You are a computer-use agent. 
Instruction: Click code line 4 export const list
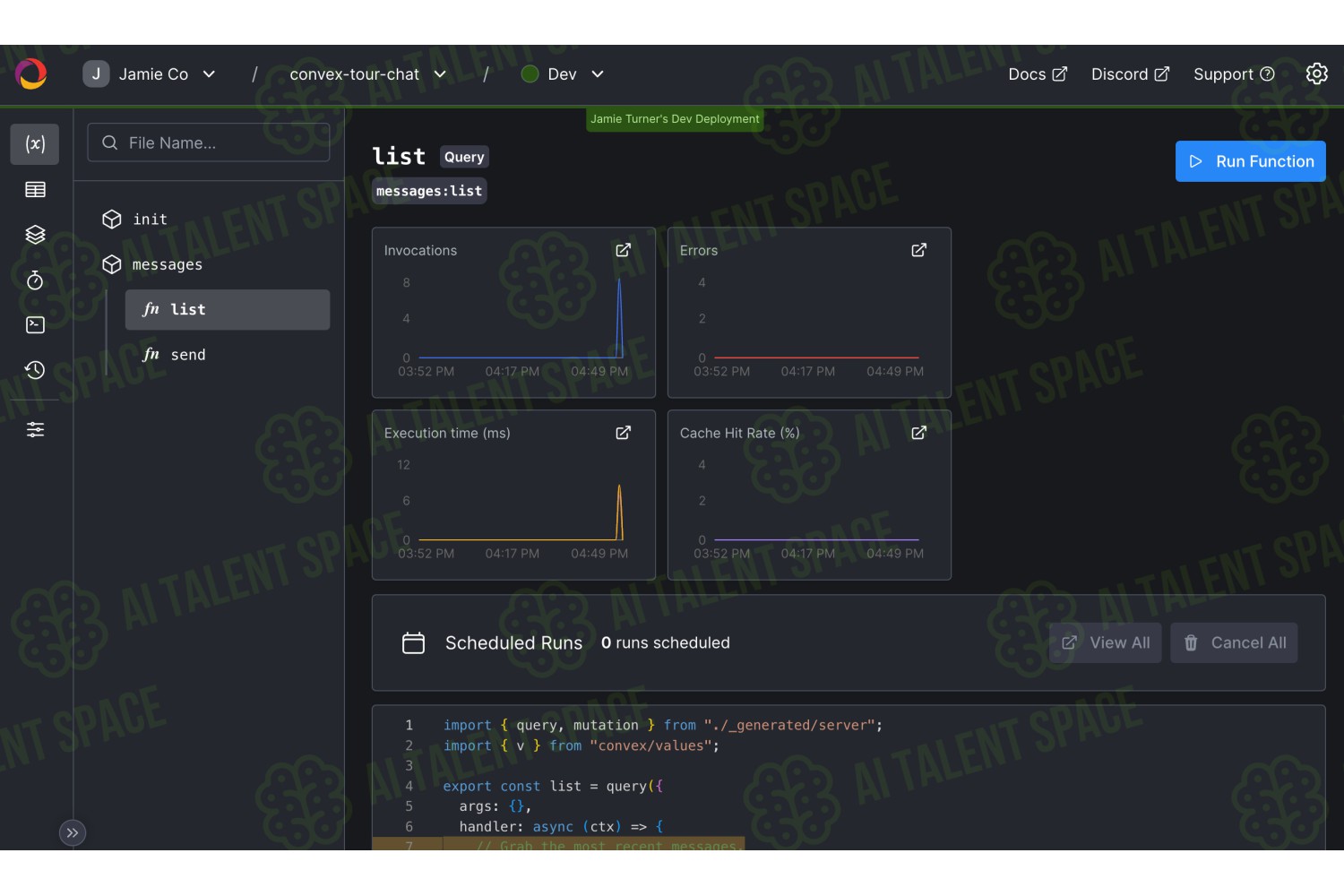click(x=553, y=787)
